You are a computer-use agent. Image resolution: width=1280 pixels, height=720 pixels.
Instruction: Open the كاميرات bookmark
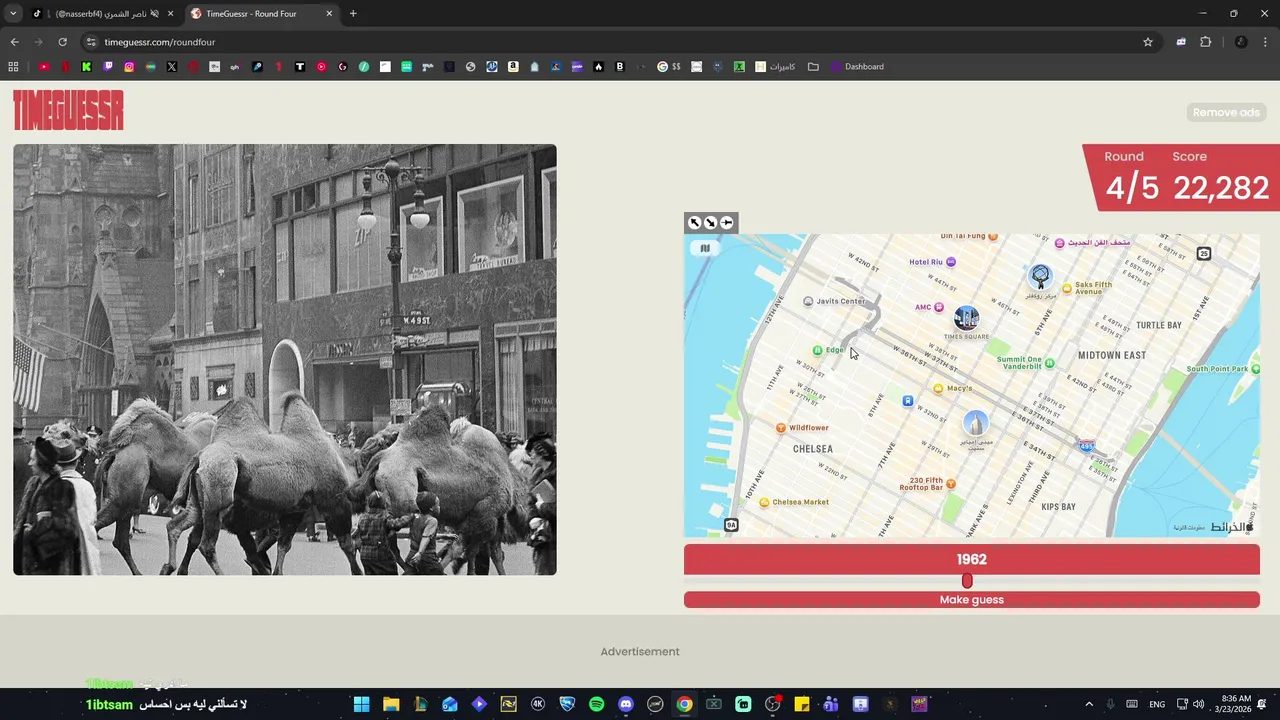(775, 67)
